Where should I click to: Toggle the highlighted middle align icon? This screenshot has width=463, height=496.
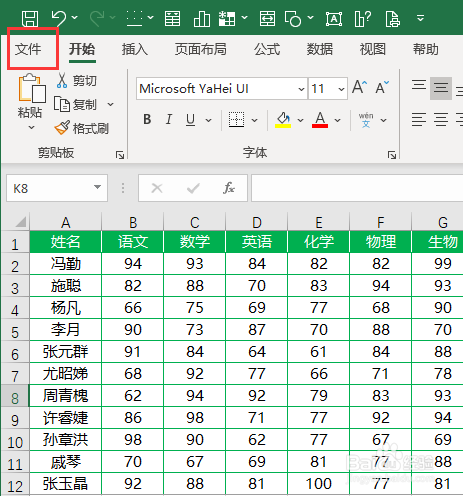click(441, 88)
